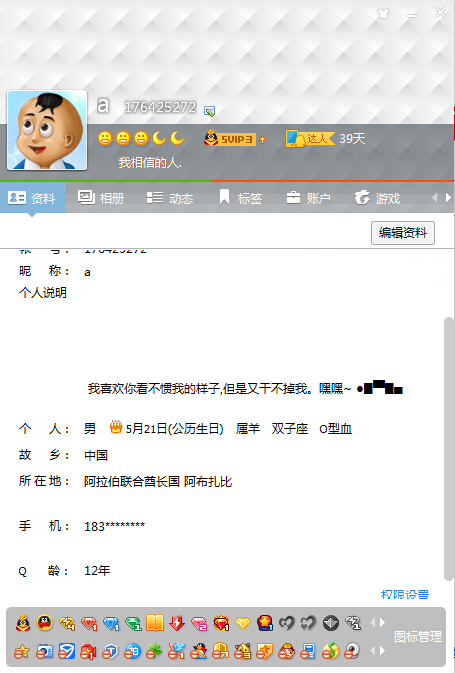The image size is (455, 673).
Task: Open the 标签 tab
Action: pos(240,198)
